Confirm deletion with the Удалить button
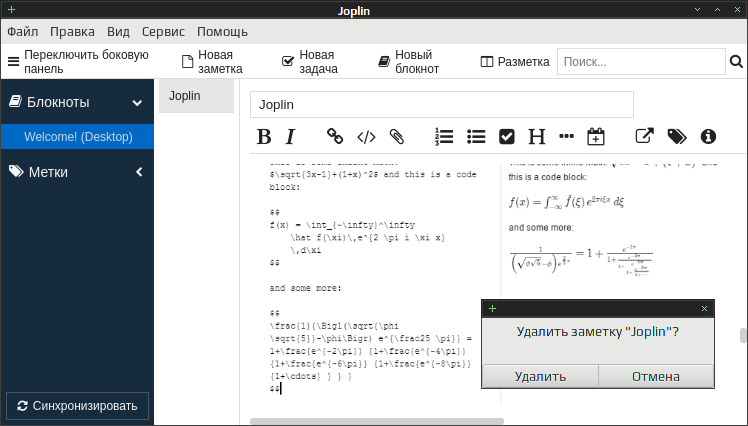The width and height of the screenshot is (748, 426). 540,376
